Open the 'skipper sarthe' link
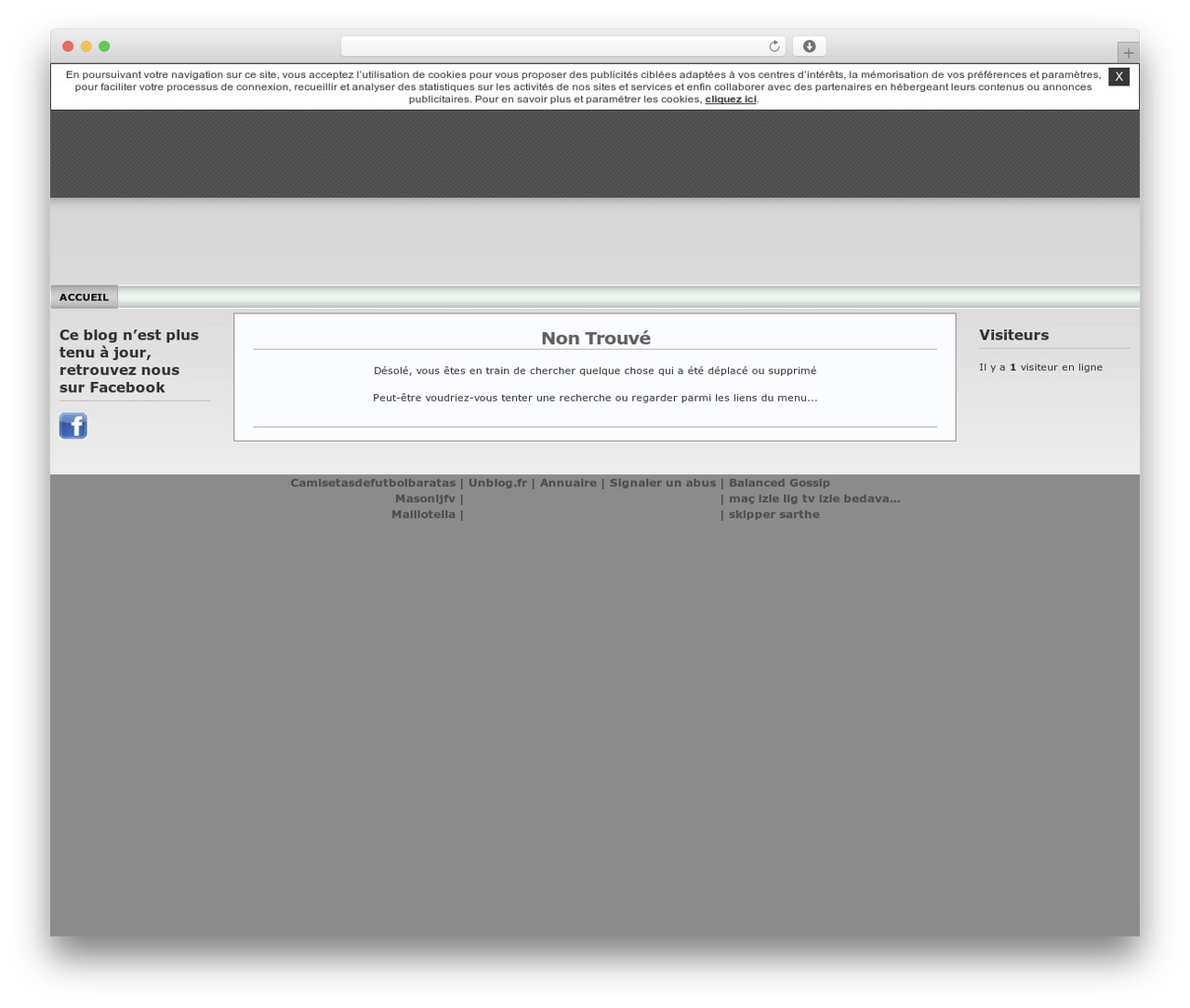The width and height of the screenshot is (1190, 1008). point(774,515)
